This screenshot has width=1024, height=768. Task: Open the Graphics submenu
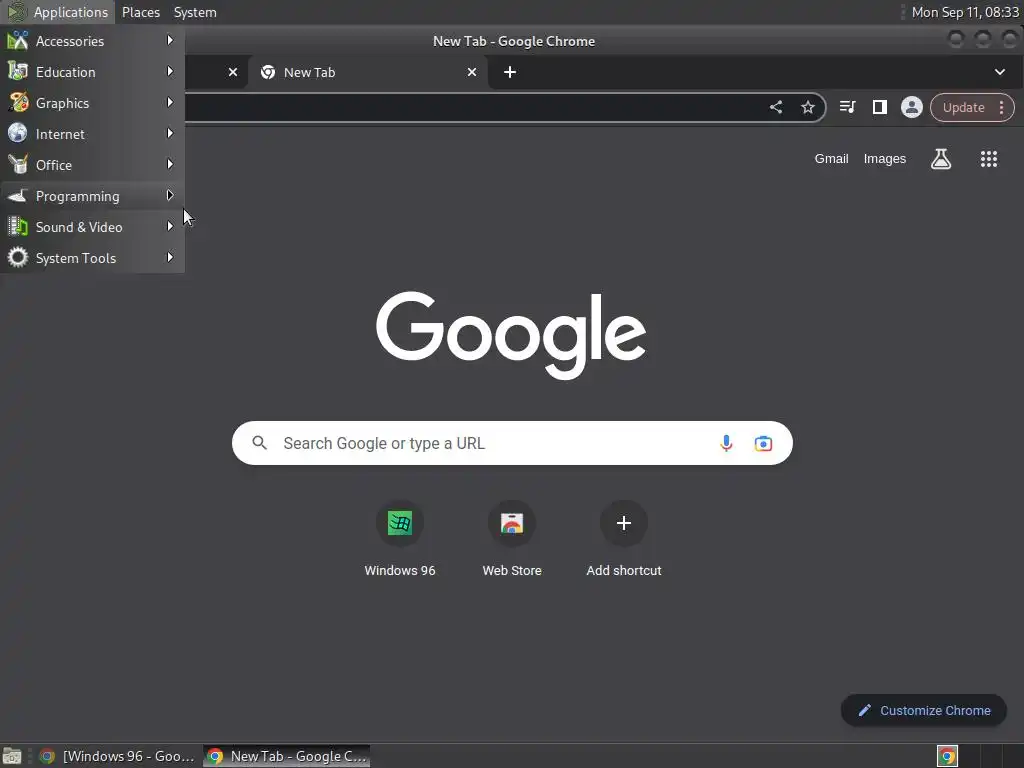point(92,103)
